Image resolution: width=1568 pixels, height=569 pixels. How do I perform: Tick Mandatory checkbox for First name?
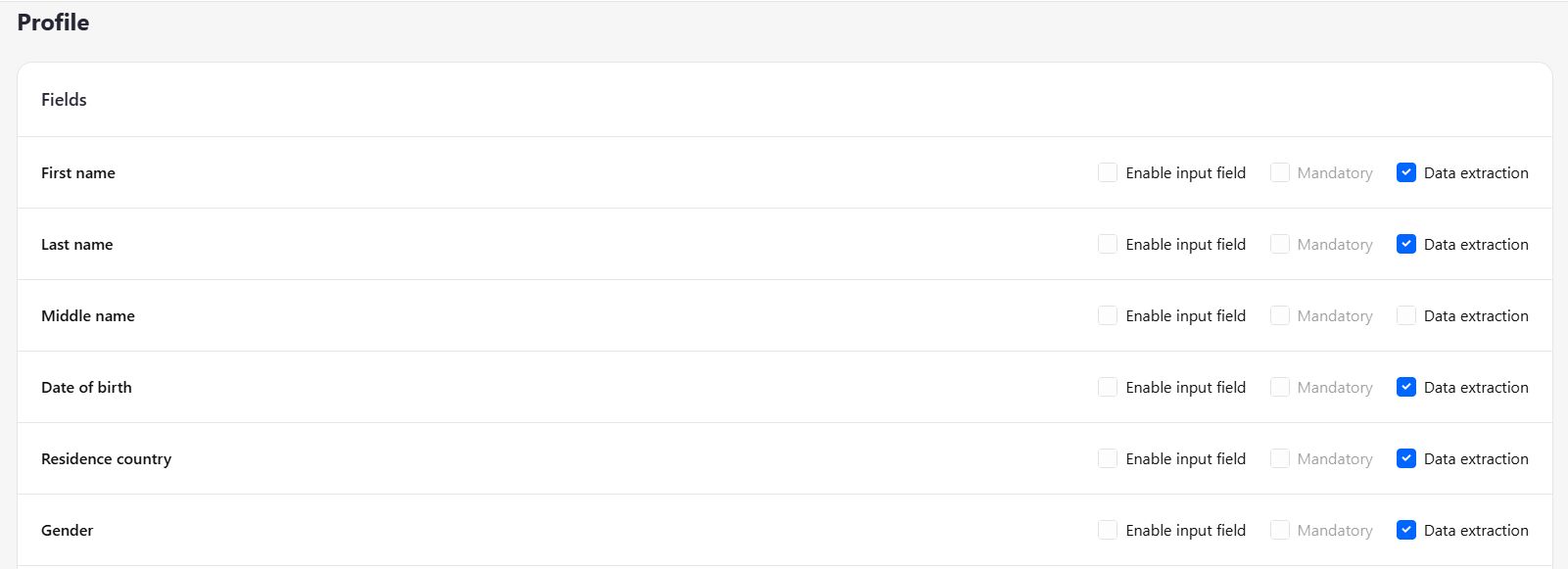coord(1280,172)
